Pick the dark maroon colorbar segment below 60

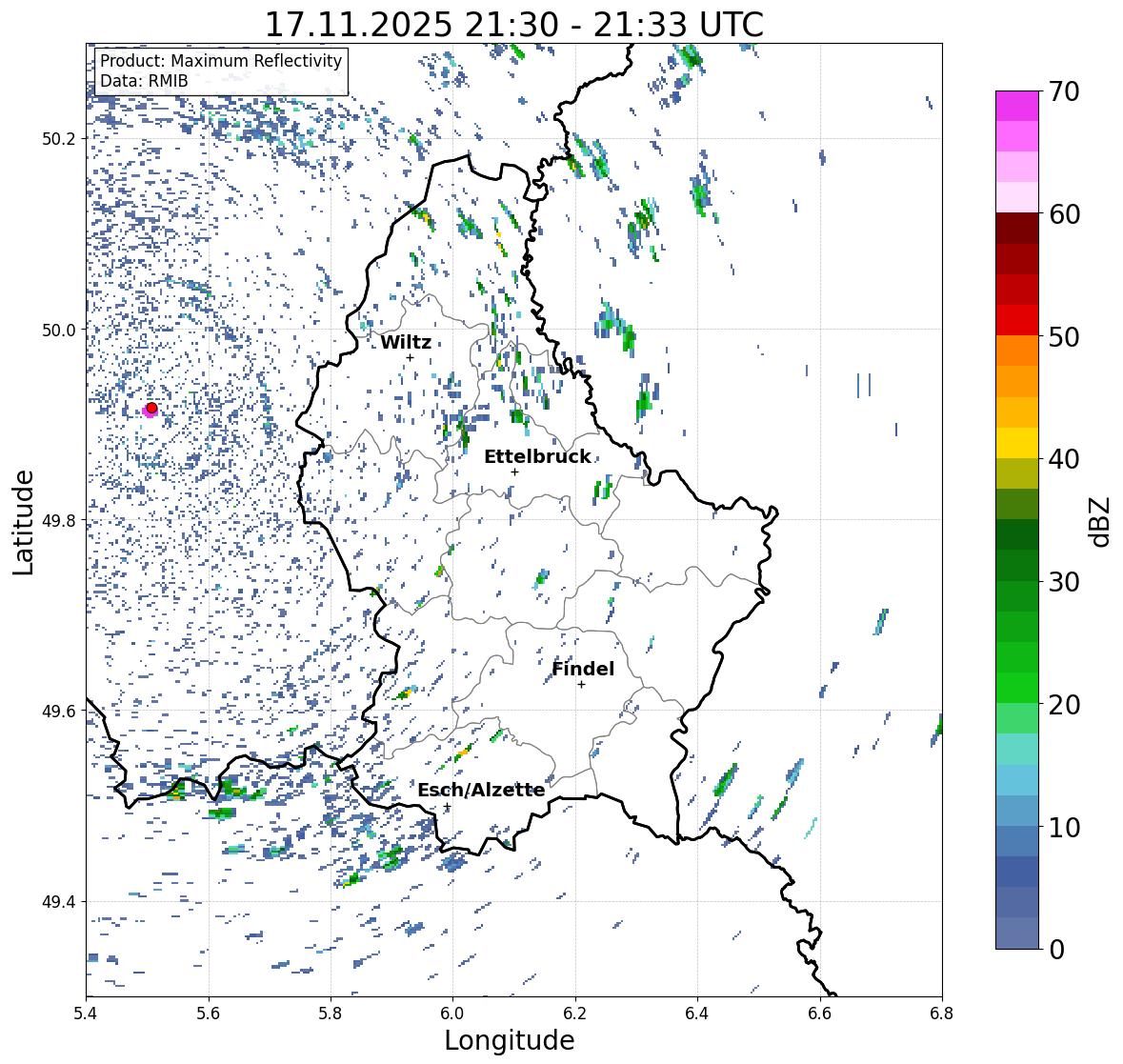click(1017, 228)
